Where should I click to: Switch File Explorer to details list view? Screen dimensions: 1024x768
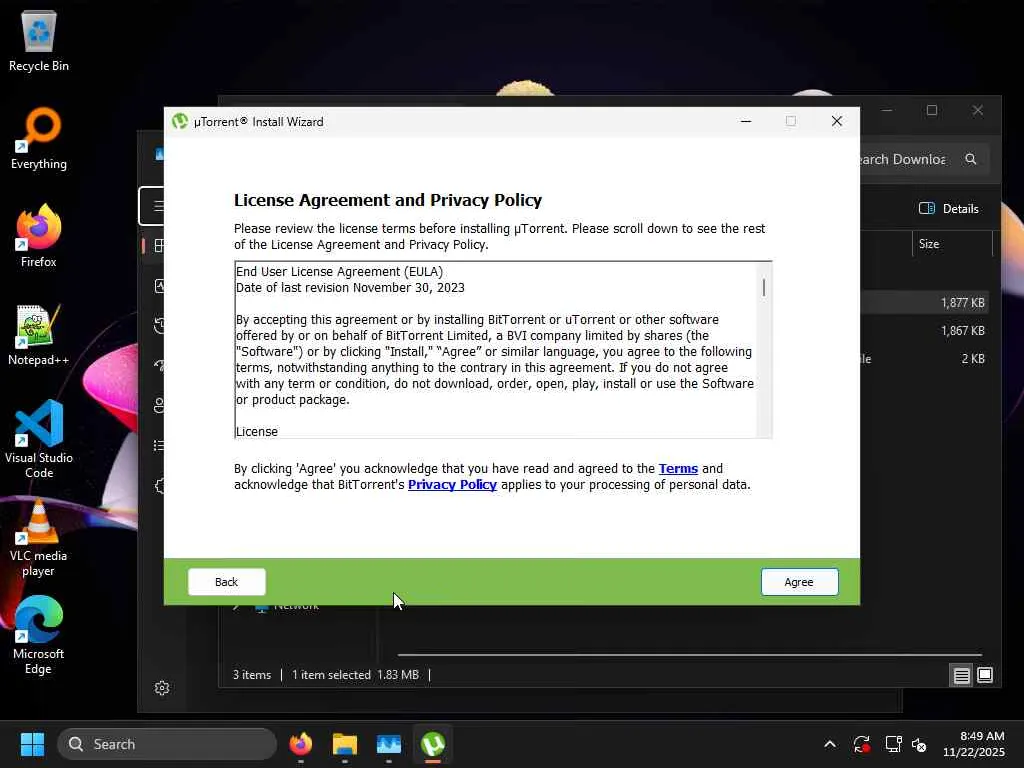click(x=961, y=675)
